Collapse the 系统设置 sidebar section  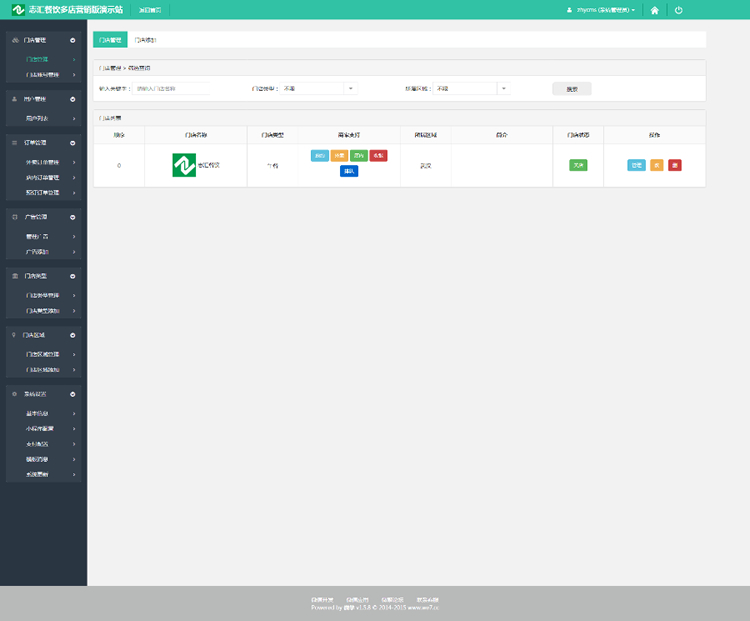(x=72, y=394)
